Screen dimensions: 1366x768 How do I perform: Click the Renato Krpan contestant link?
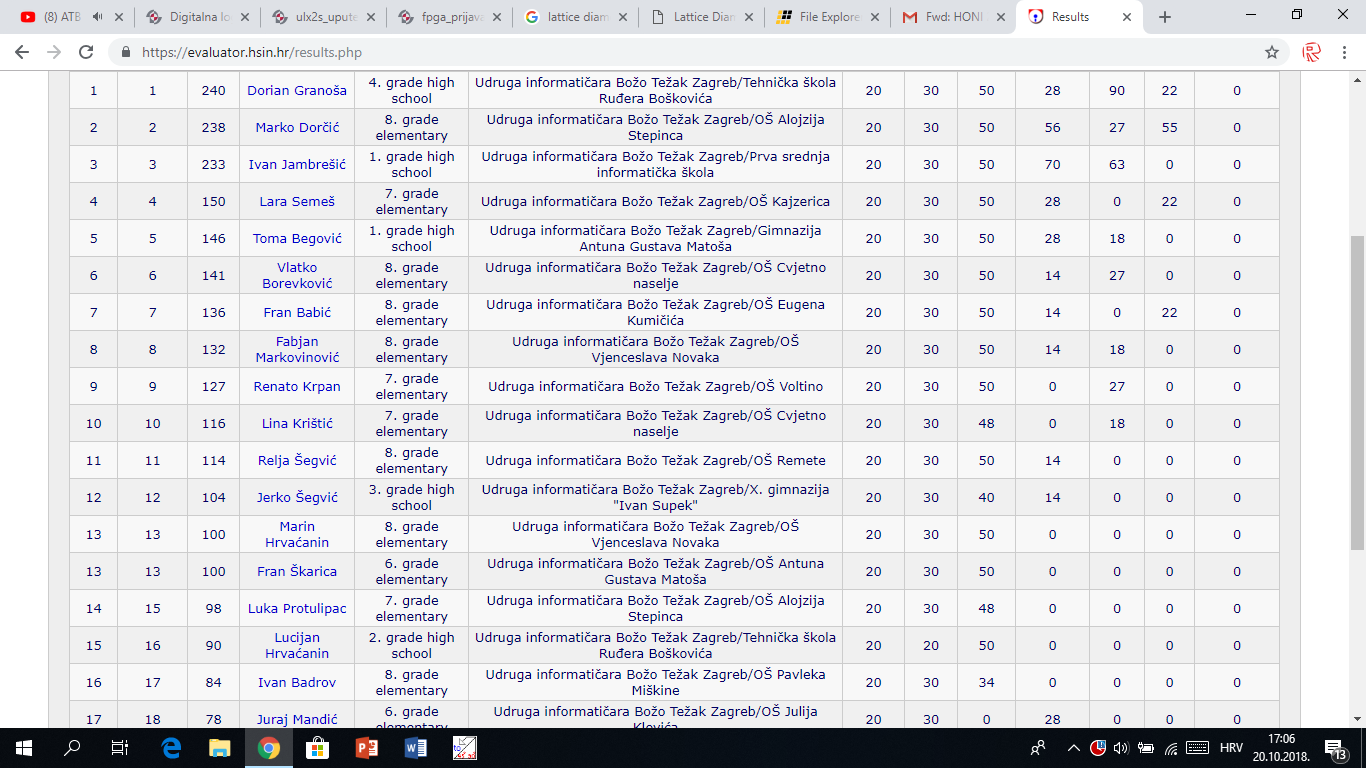point(297,386)
